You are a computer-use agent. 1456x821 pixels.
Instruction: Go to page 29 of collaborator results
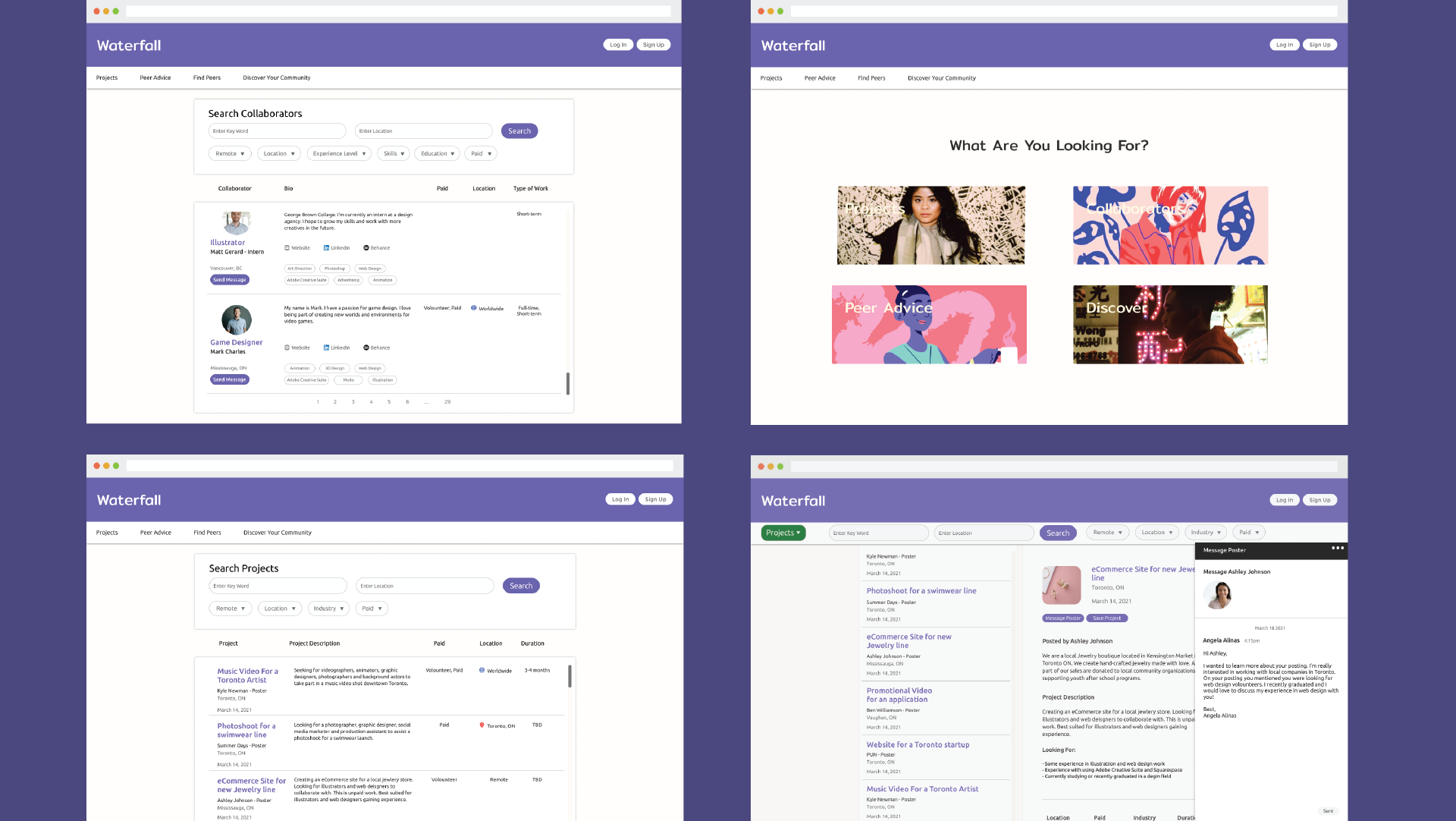click(x=447, y=402)
